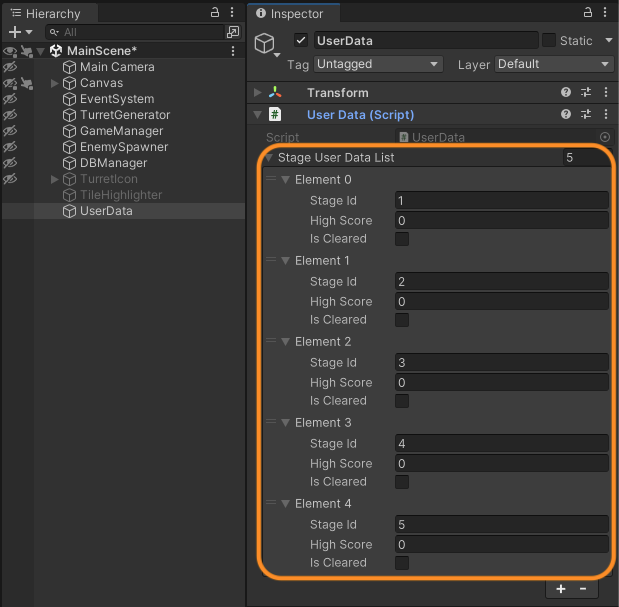The height and width of the screenshot is (607, 619).
Task: Toggle visibility of DBManager
Action: coord(10,163)
